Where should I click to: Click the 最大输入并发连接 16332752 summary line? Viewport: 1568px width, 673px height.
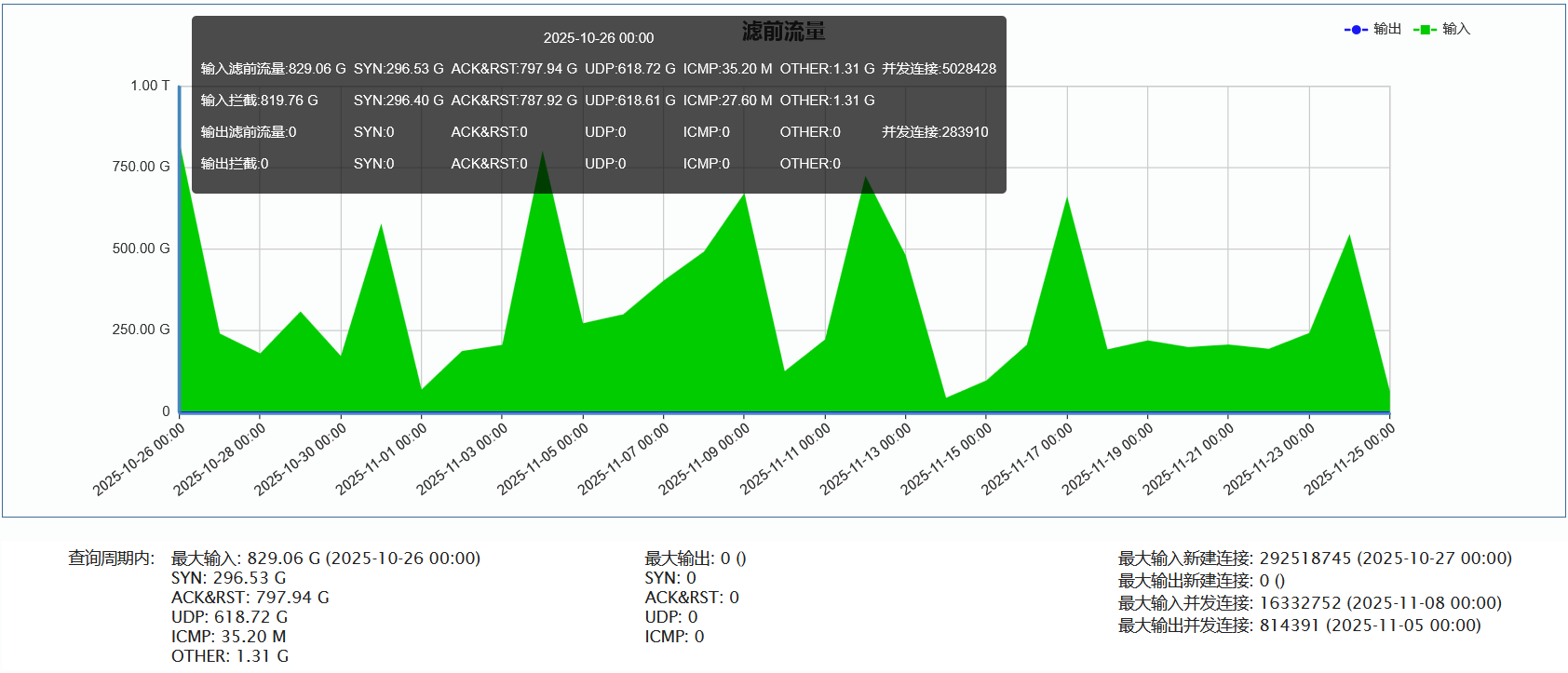1309,603
